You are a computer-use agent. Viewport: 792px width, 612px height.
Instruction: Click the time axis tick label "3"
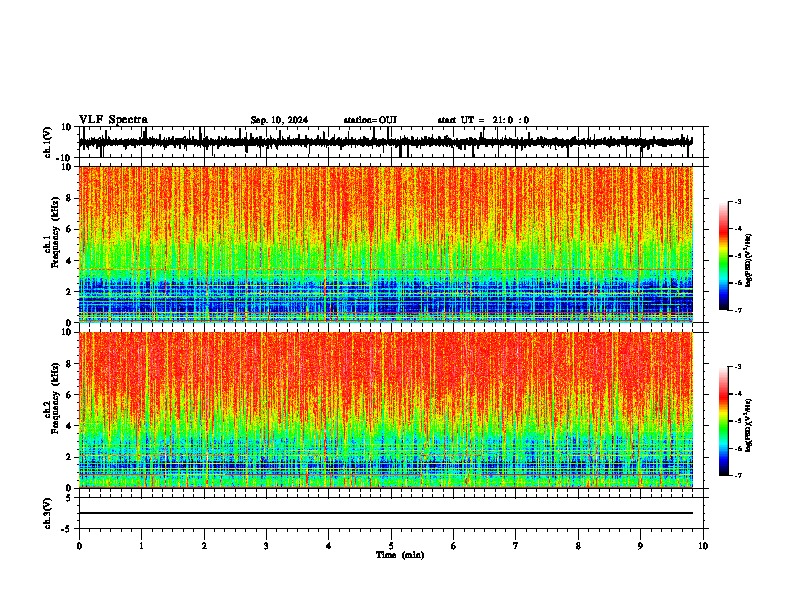pyautogui.click(x=266, y=546)
